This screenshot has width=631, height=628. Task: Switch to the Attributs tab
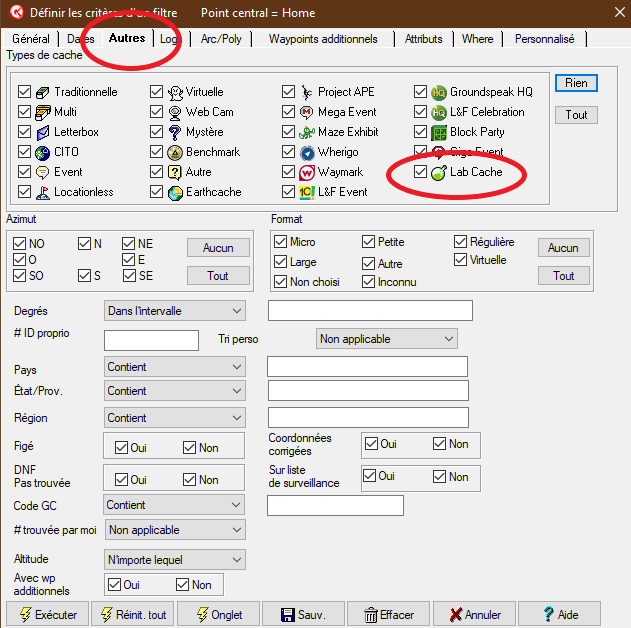tap(423, 39)
